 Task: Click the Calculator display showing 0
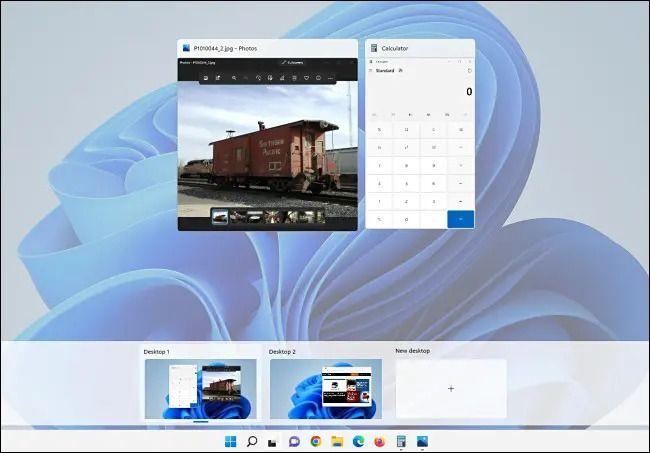tap(469, 92)
